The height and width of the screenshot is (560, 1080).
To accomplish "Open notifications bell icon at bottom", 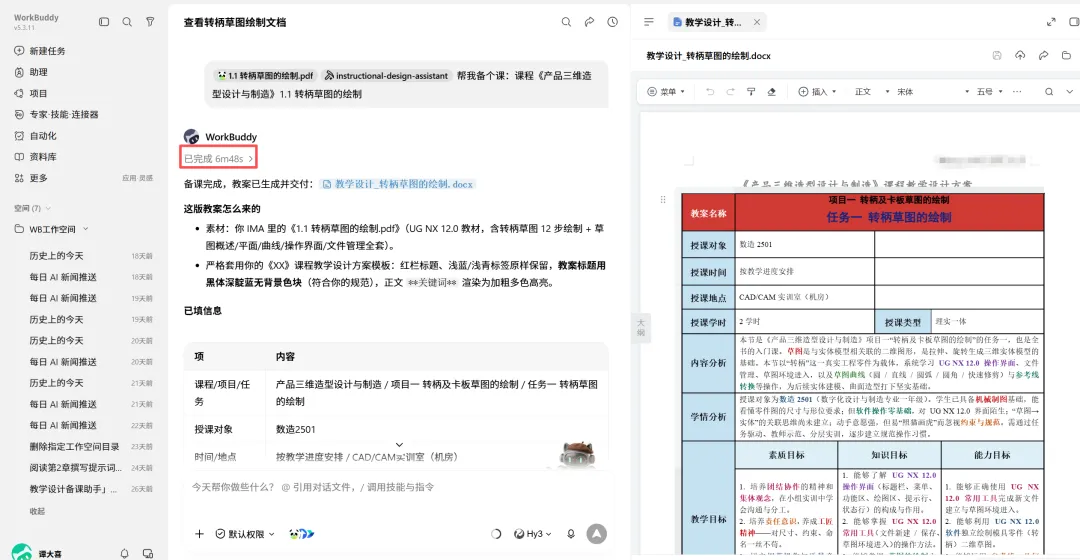I will (125, 553).
